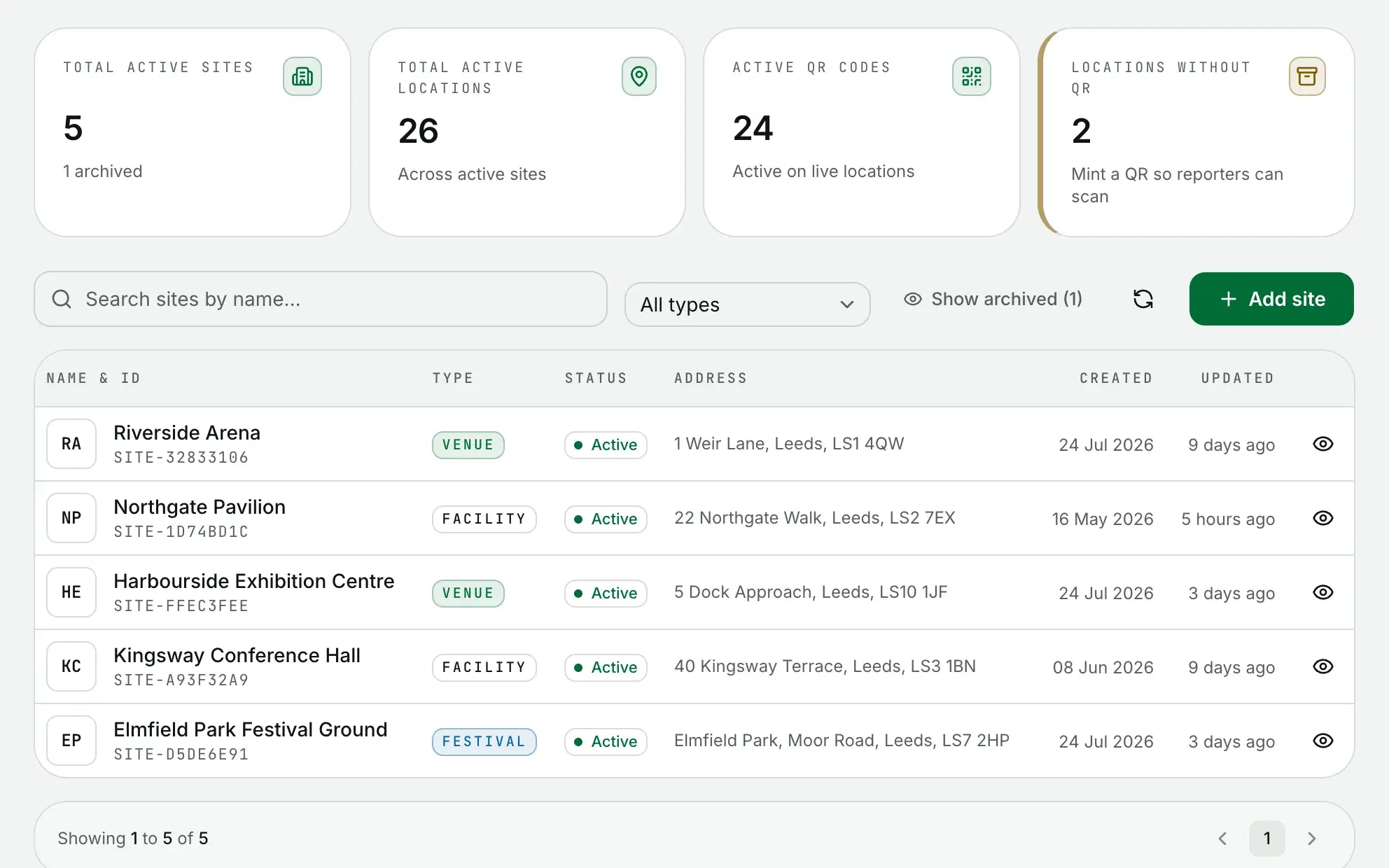Click site ID SITE-FFEC3FEE

pyautogui.click(x=181, y=606)
